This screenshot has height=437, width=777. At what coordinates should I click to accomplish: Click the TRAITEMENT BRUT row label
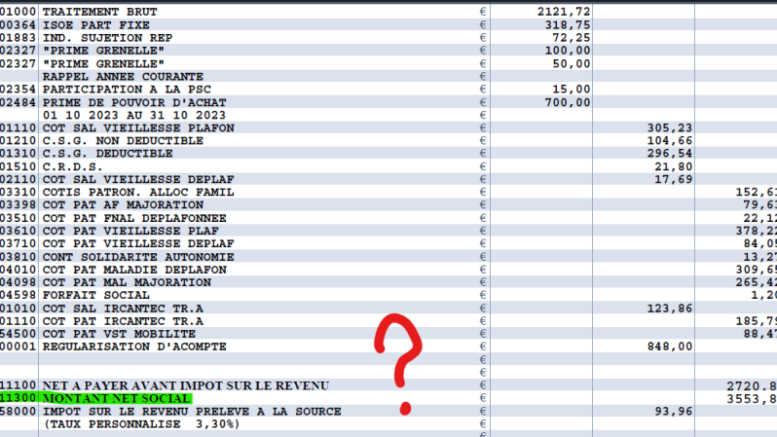tap(100, 12)
